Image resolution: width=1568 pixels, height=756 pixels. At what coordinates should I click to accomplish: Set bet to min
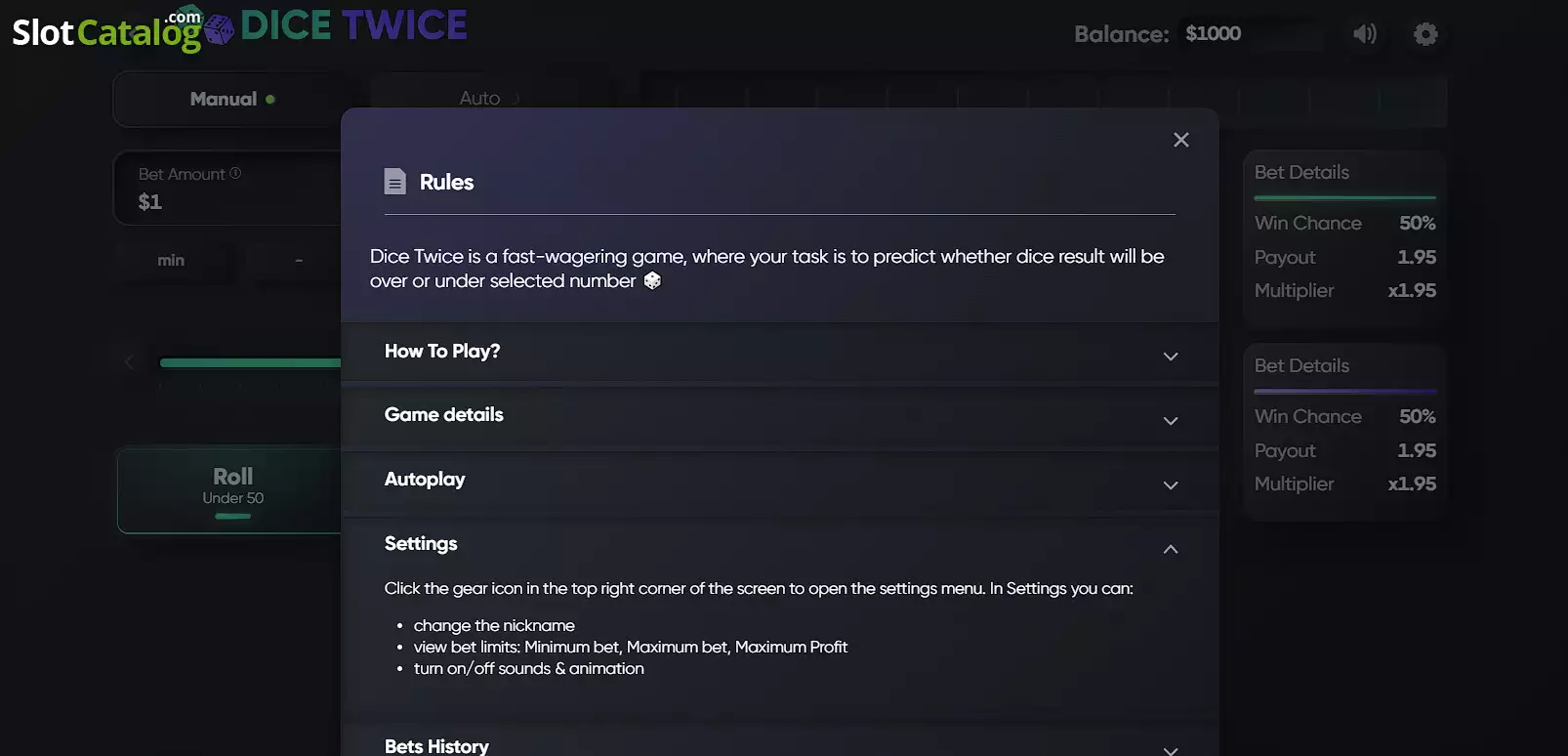pyautogui.click(x=171, y=261)
